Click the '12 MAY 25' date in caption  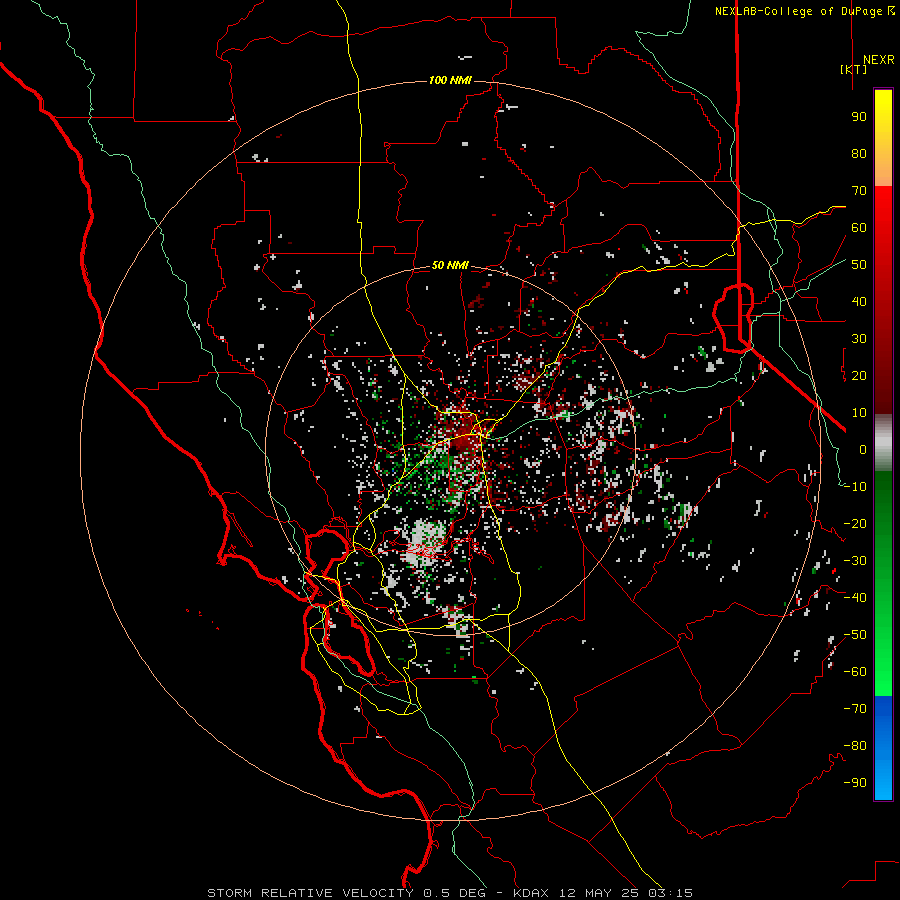[x=599, y=893]
